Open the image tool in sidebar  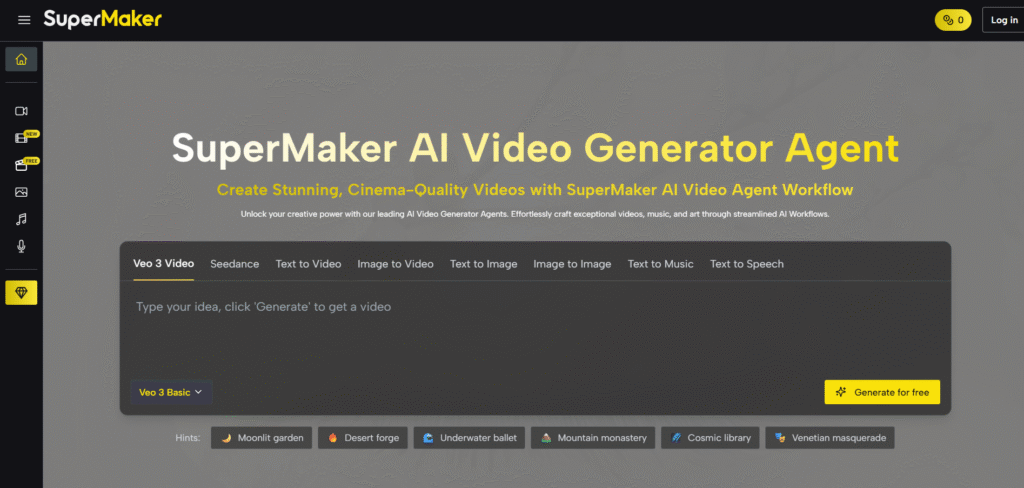tap(21, 192)
